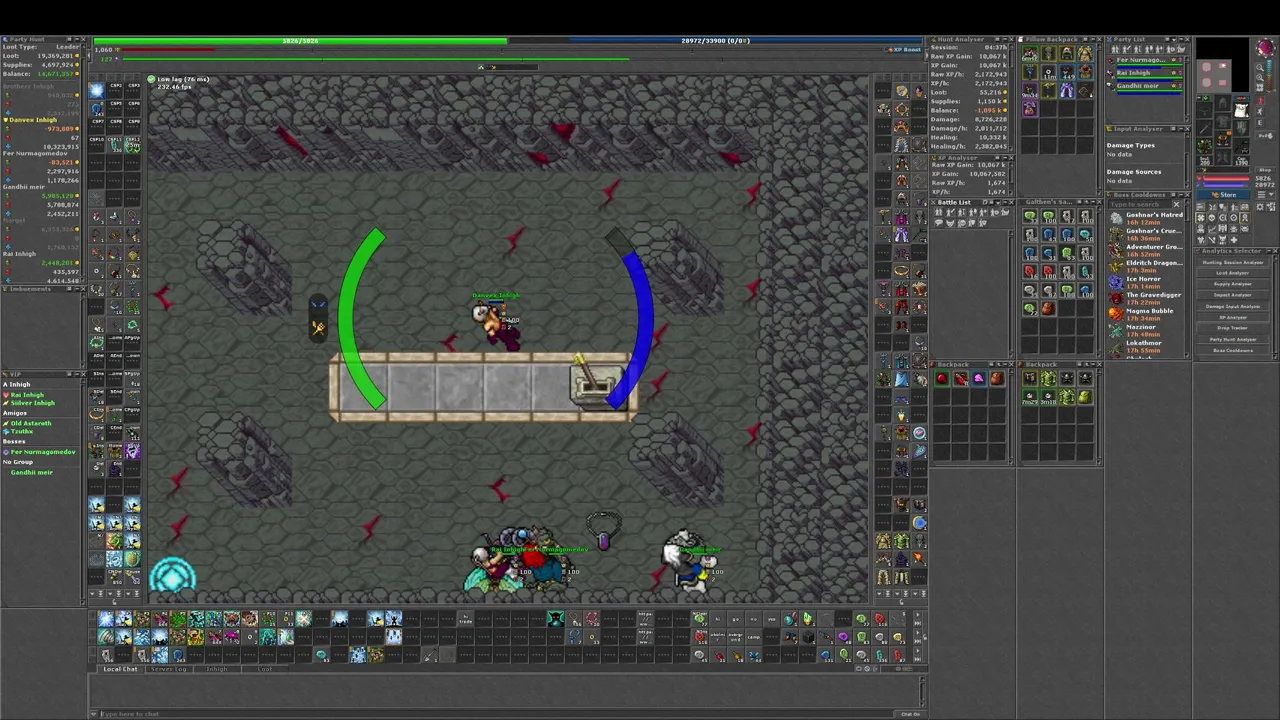Open the Hunting Session Analyser
Image resolution: width=1280 pixels, height=720 pixels.
click(x=1232, y=262)
